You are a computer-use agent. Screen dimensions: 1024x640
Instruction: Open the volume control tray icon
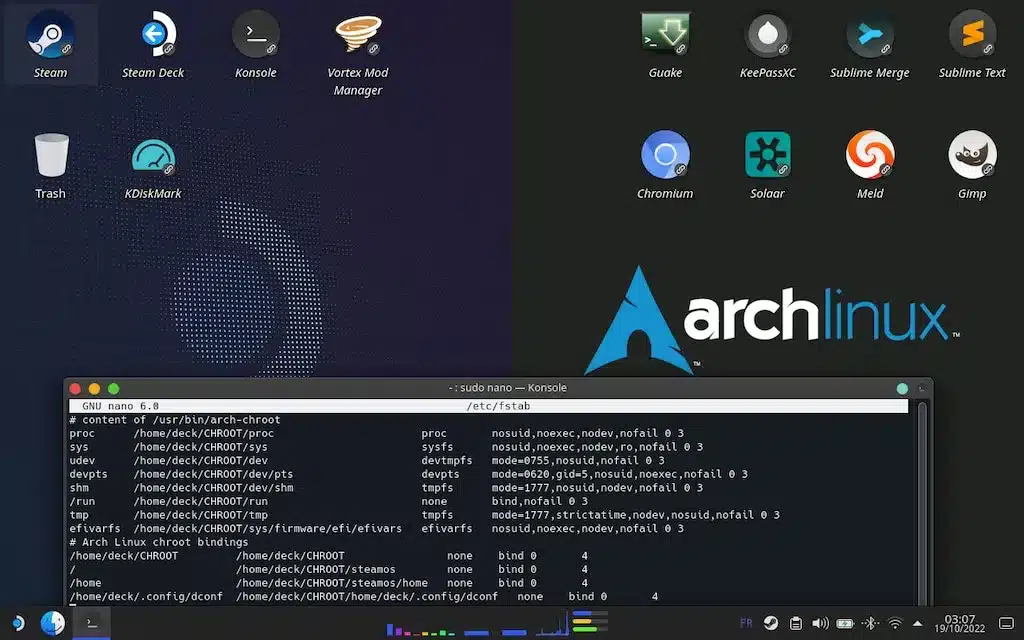[x=820, y=623]
